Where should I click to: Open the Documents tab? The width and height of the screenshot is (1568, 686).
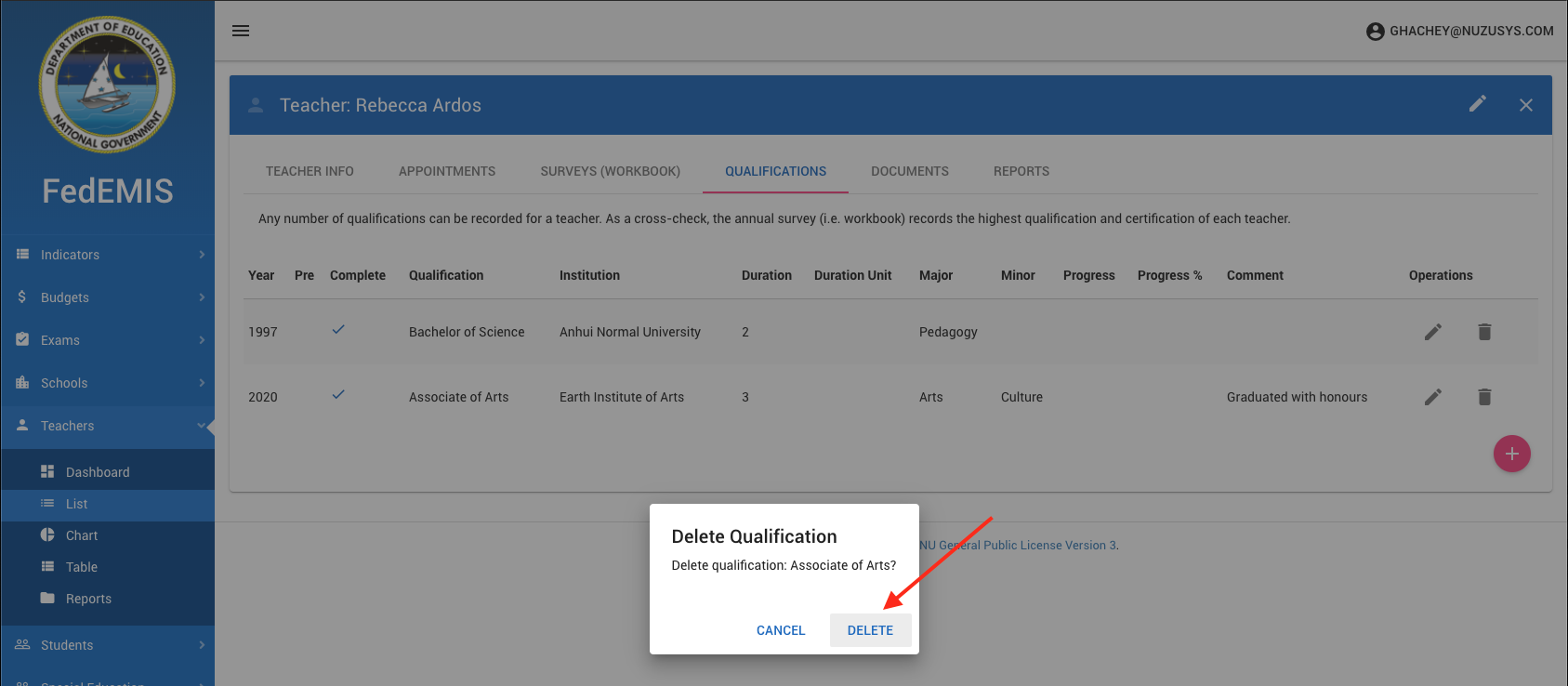click(909, 171)
